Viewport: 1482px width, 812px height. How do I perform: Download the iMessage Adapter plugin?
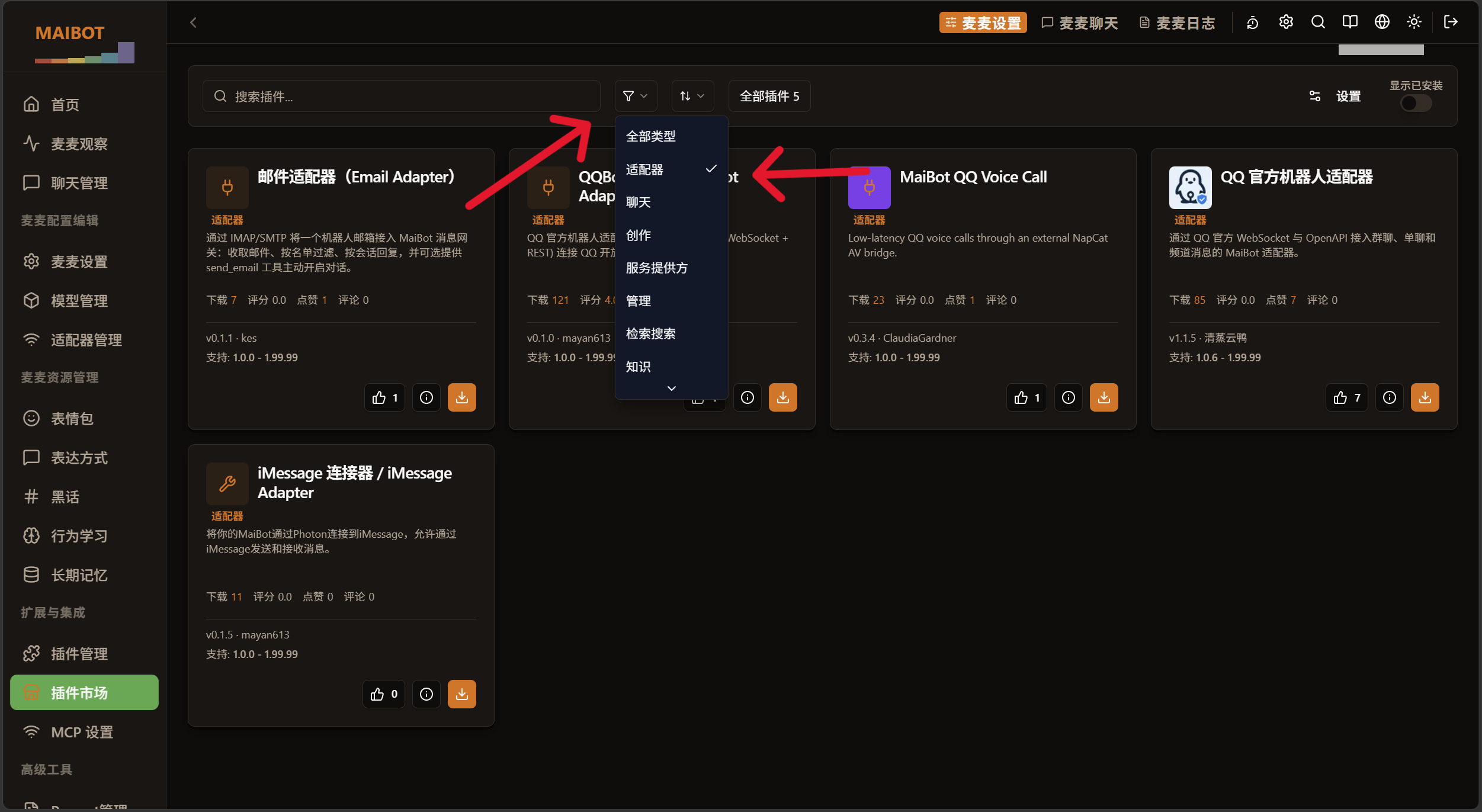click(x=462, y=694)
